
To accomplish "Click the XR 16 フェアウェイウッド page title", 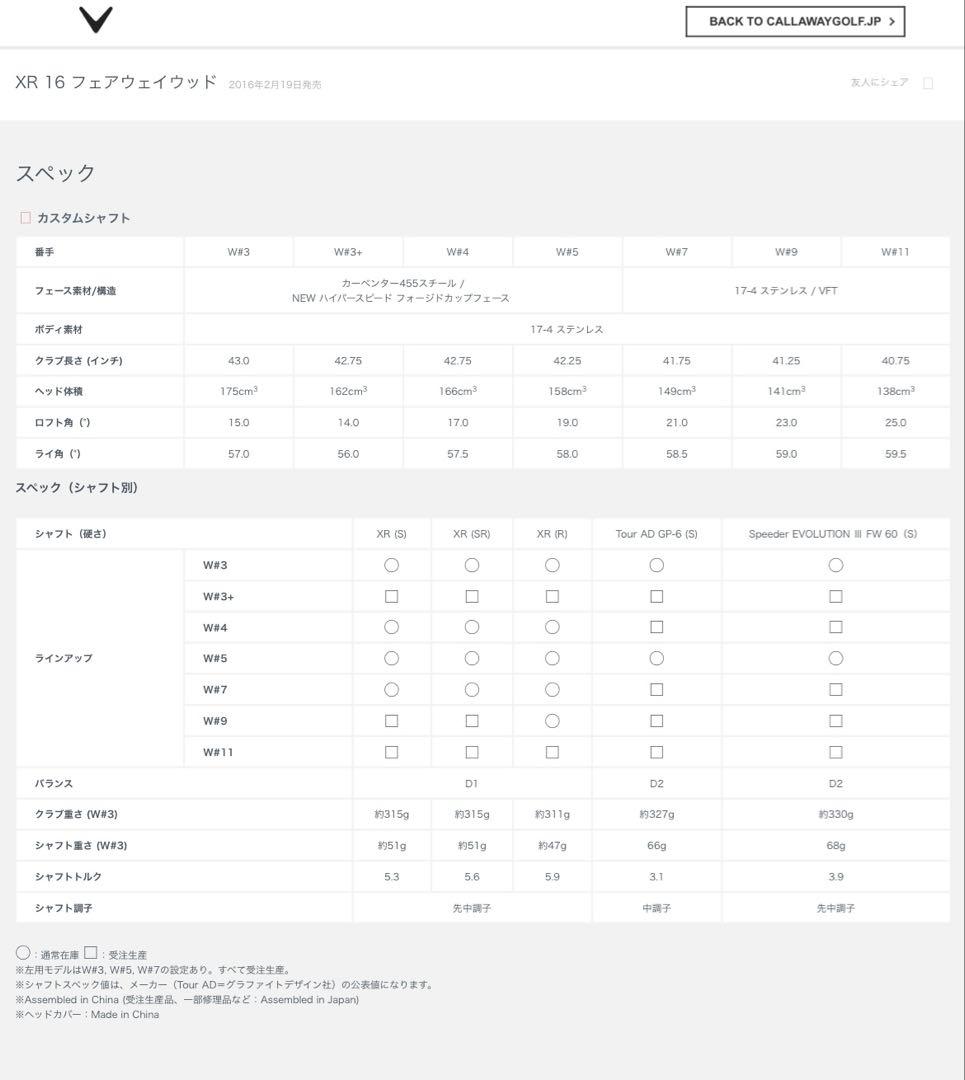I will click(116, 82).
